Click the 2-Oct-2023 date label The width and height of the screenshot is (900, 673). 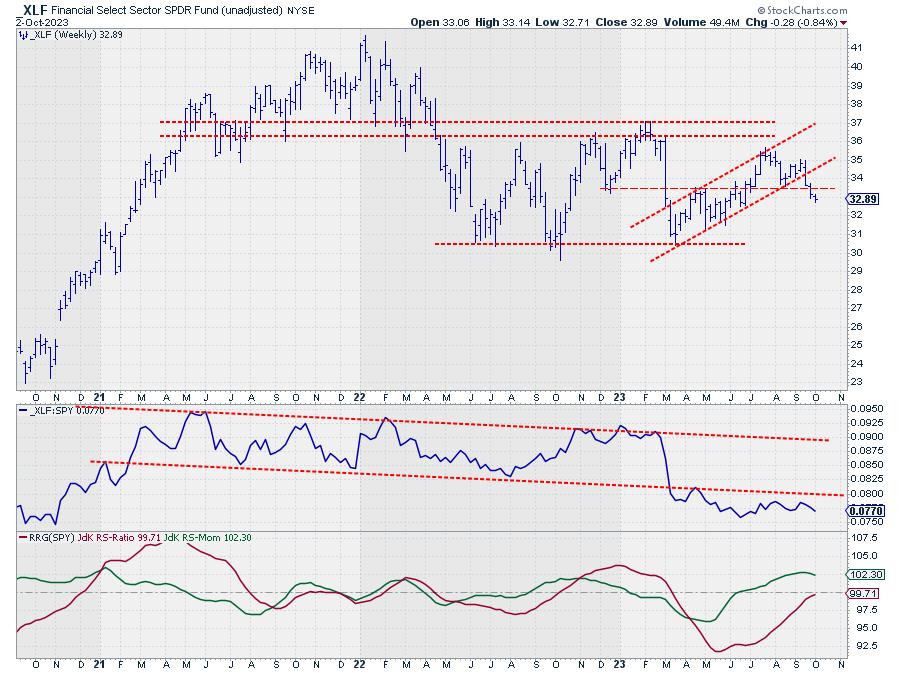click(27, 21)
